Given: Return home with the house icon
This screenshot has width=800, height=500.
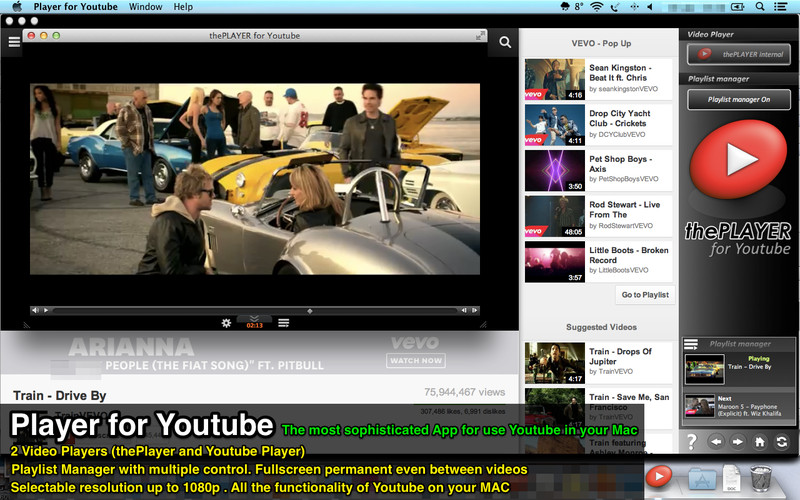Looking at the screenshot, I should click(x=760, y=442).
